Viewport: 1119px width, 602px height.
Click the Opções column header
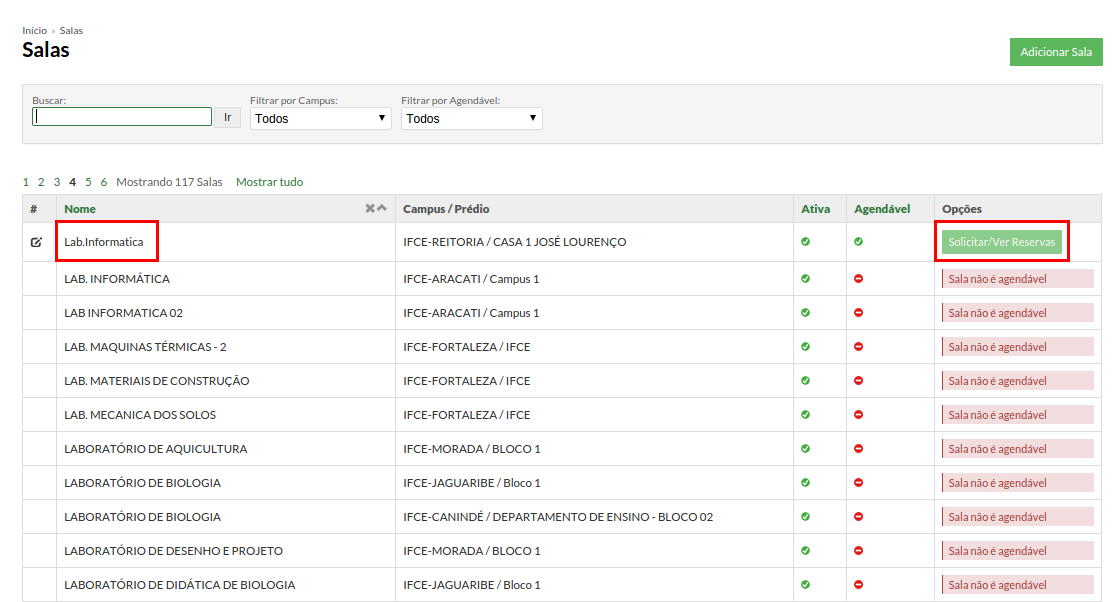962,209
